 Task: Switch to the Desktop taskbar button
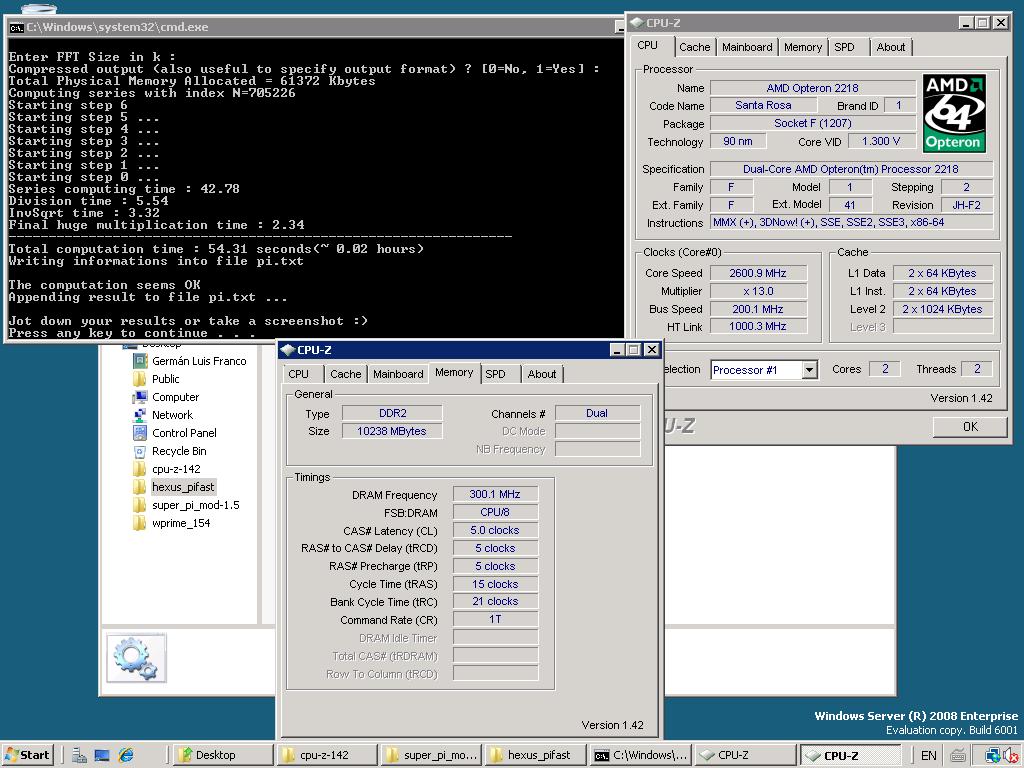tap(223, 755)
